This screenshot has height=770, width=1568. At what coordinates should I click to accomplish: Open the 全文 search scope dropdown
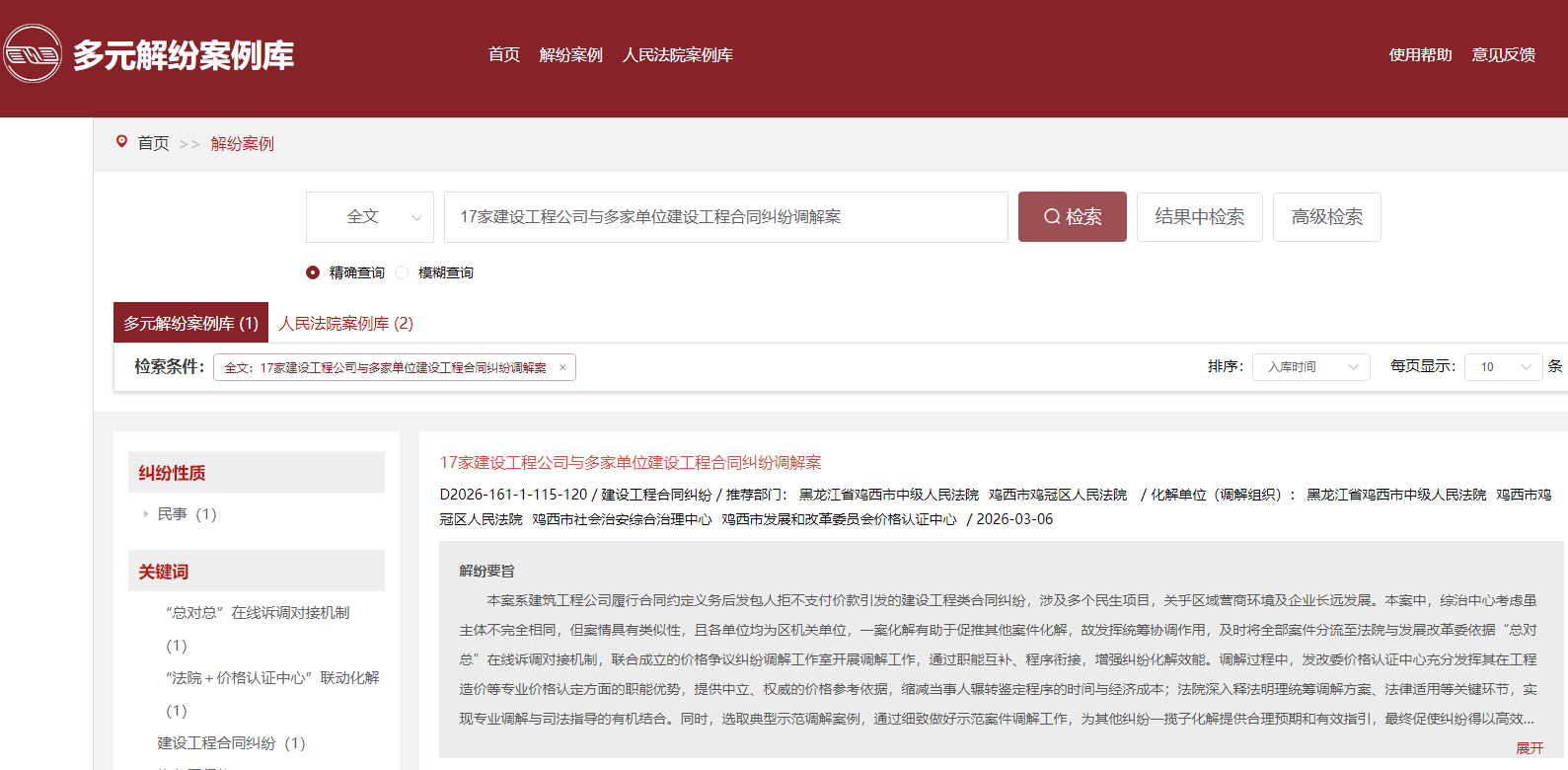pyautogui.click(x=370, y=217)
